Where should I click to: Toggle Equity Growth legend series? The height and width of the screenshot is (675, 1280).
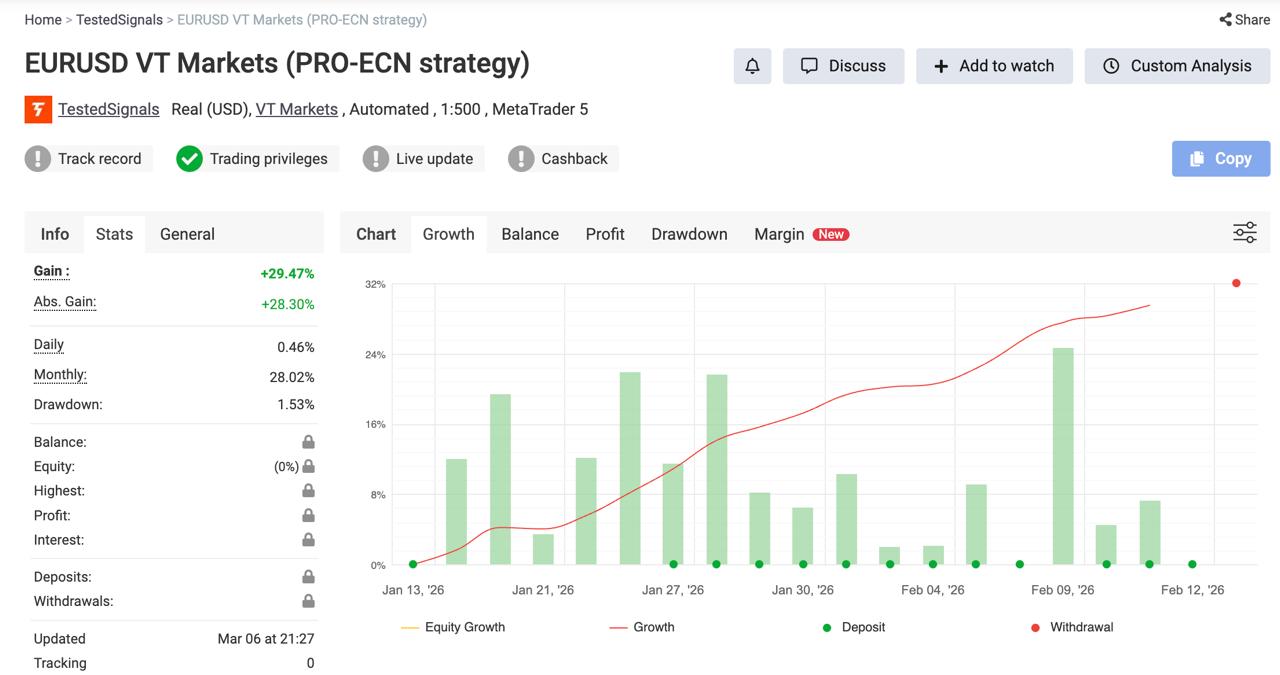tap(453, 627)
